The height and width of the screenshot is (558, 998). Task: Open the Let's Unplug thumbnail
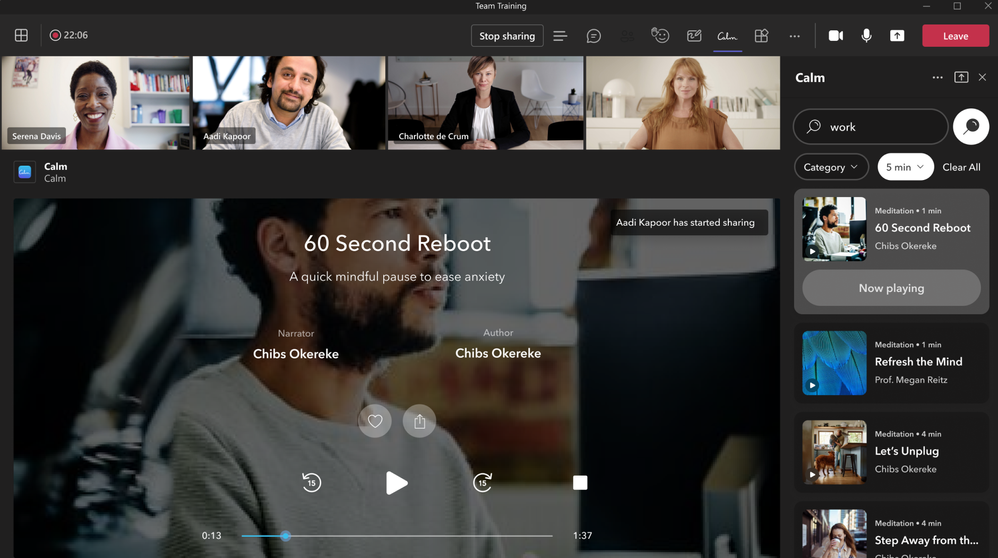point(834,452)
